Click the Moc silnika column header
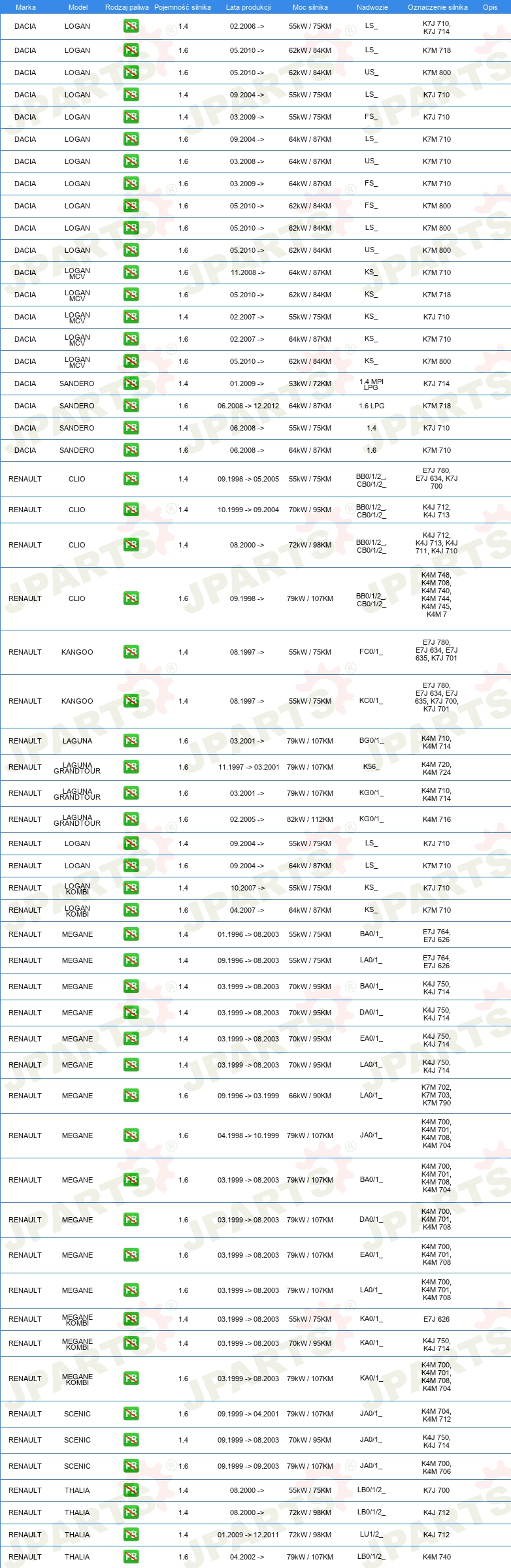Viewport: 511px width, 1568px height. (310, 7)
